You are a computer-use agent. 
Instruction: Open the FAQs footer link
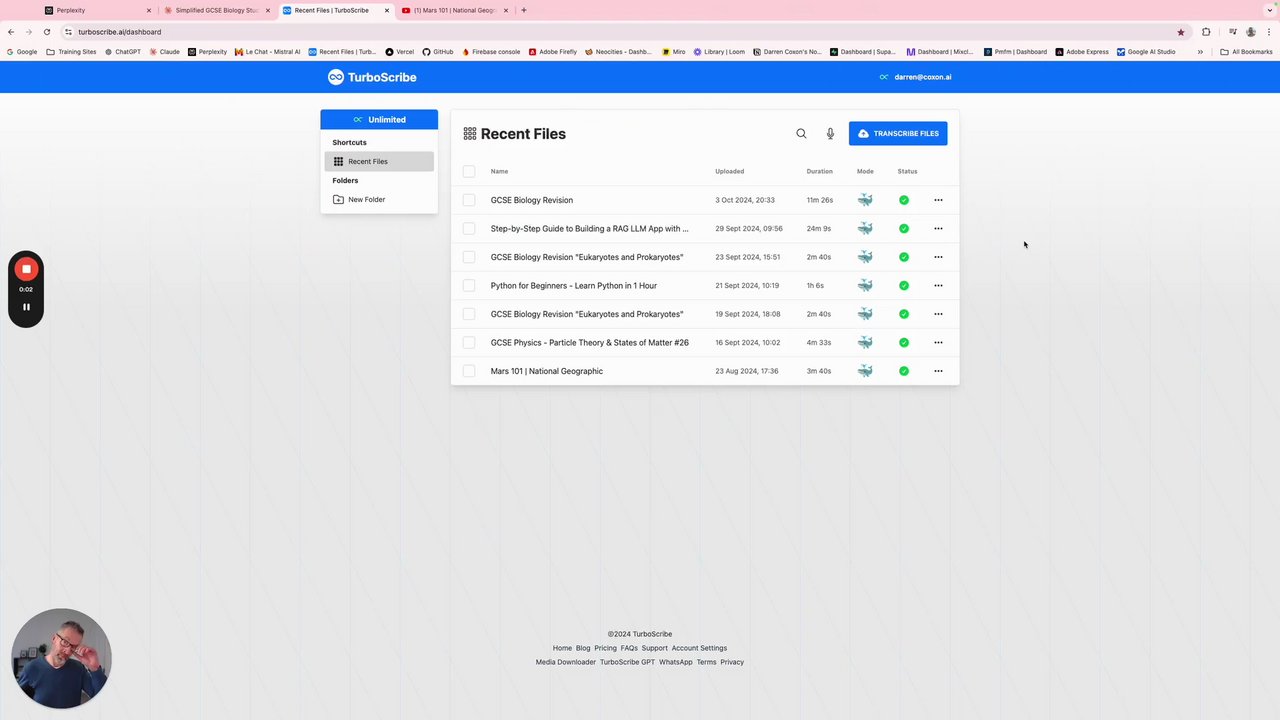coord(629,648)
